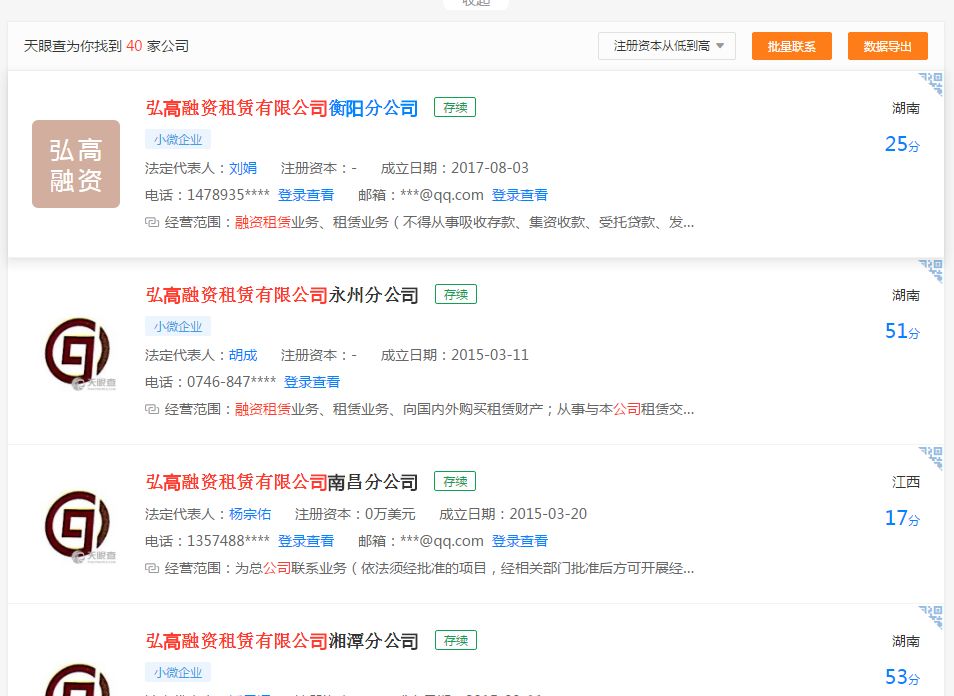The width and height of the screenshot is (954, 696).
Task: Open legal representative 杨宗佑 profile
Action: (x=250, y=514)
